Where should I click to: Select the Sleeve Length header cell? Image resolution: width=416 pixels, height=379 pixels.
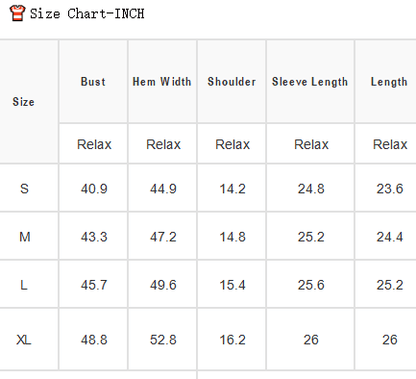click(310, 82)
